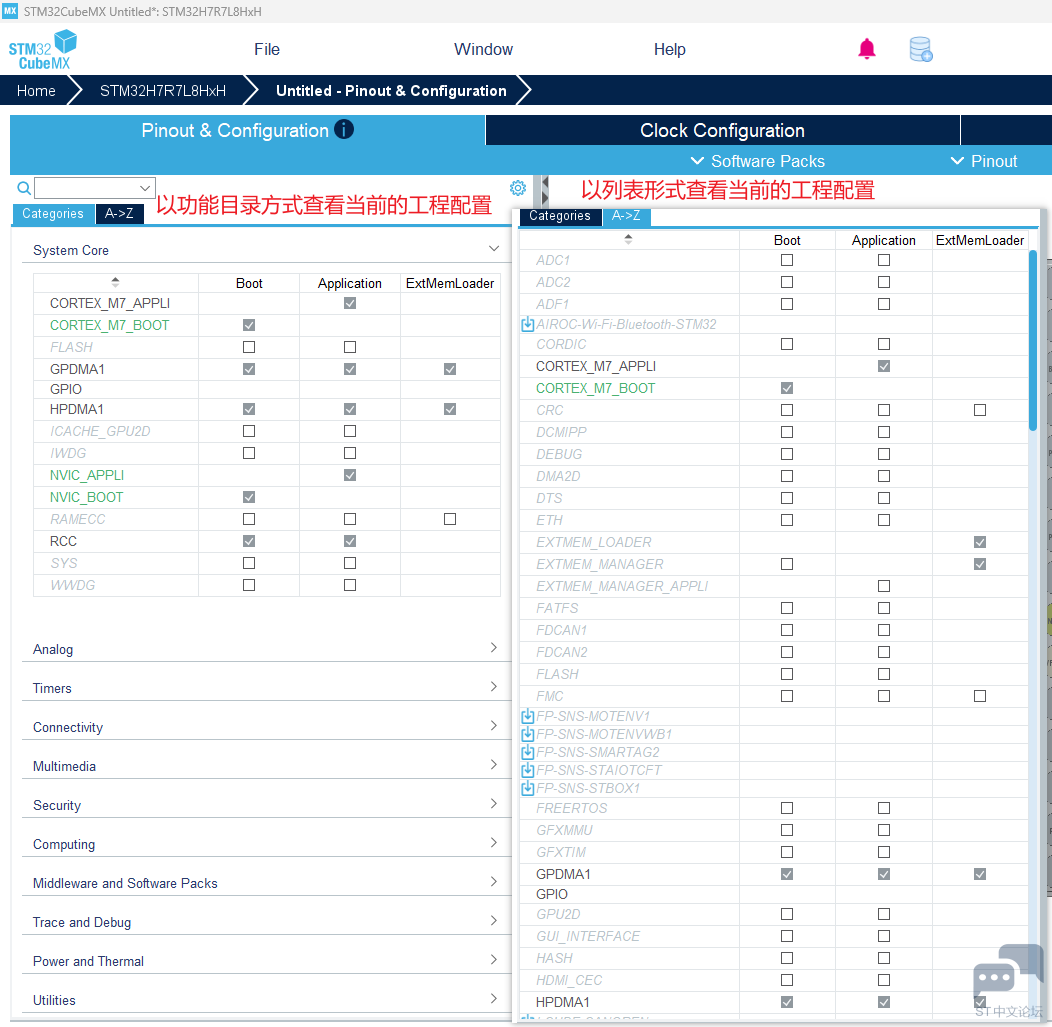Open the Window menu
1052x1027 pixels.
[483, 50]
